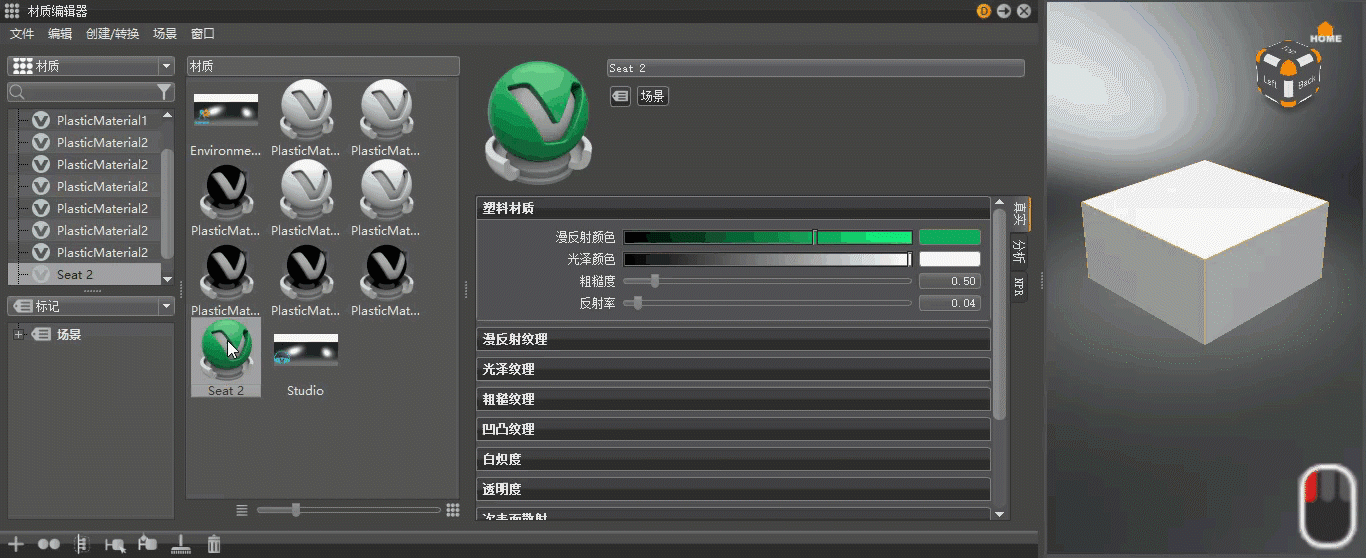Image resolution: width=1366 pixels, height=558 pixels.
Task: Collapse the 塑料材质 section header
Action: [733, 208]
